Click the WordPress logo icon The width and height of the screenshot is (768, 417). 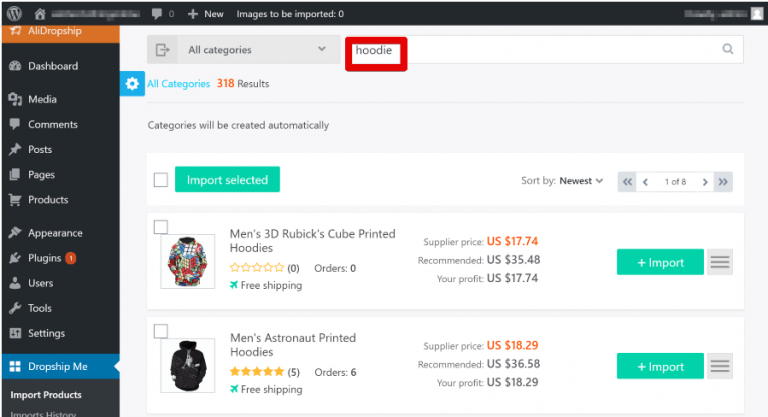click(15, 14)
